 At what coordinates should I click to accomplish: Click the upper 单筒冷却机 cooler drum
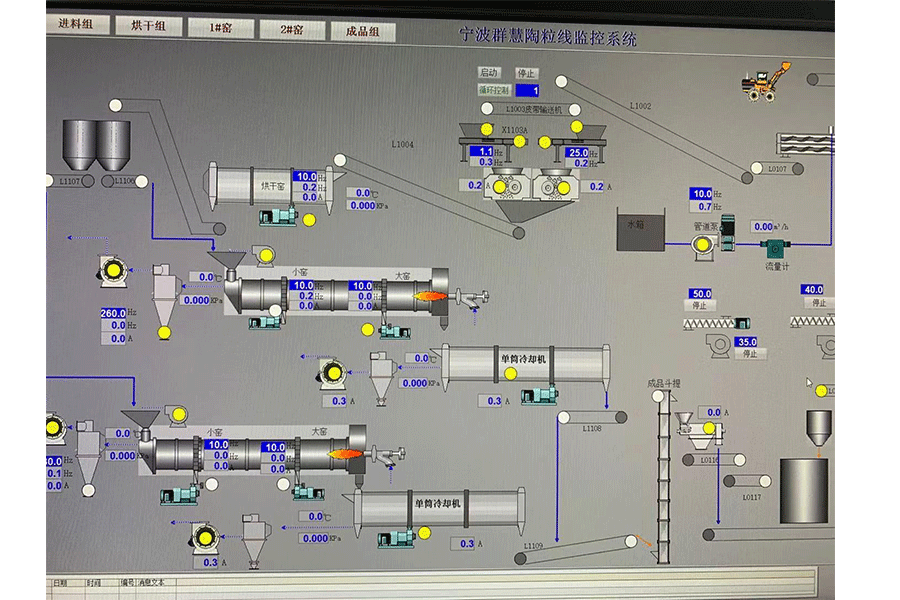[526, 363]
